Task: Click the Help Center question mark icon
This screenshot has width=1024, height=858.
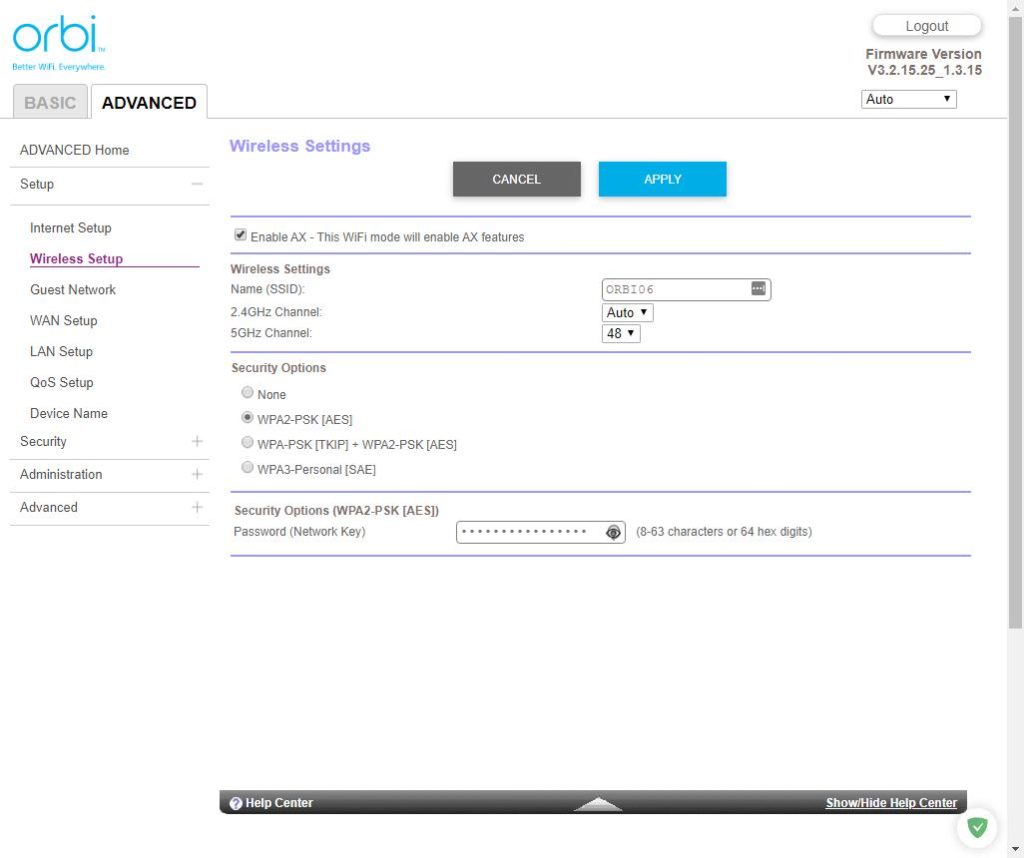Action: 236,803
